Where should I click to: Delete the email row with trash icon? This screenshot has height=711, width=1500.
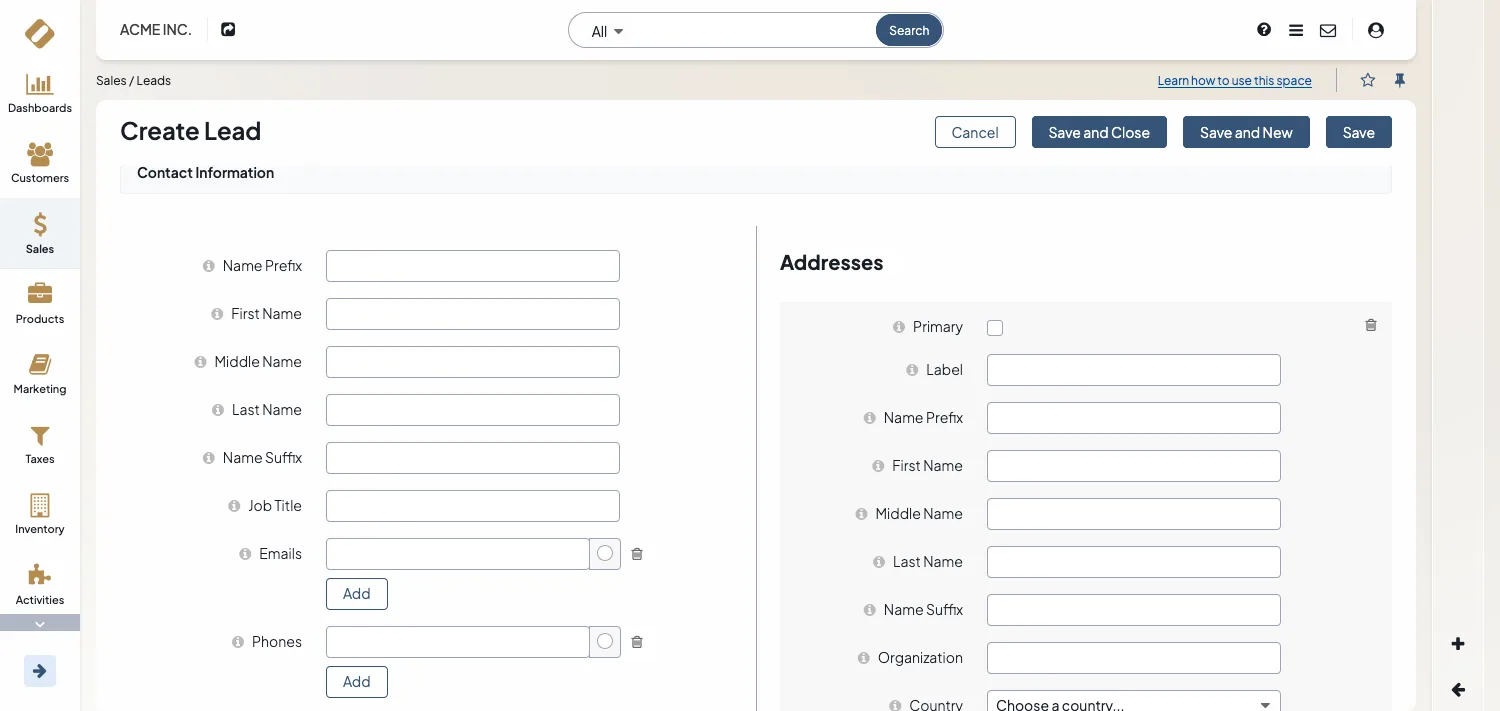point(637,554)
